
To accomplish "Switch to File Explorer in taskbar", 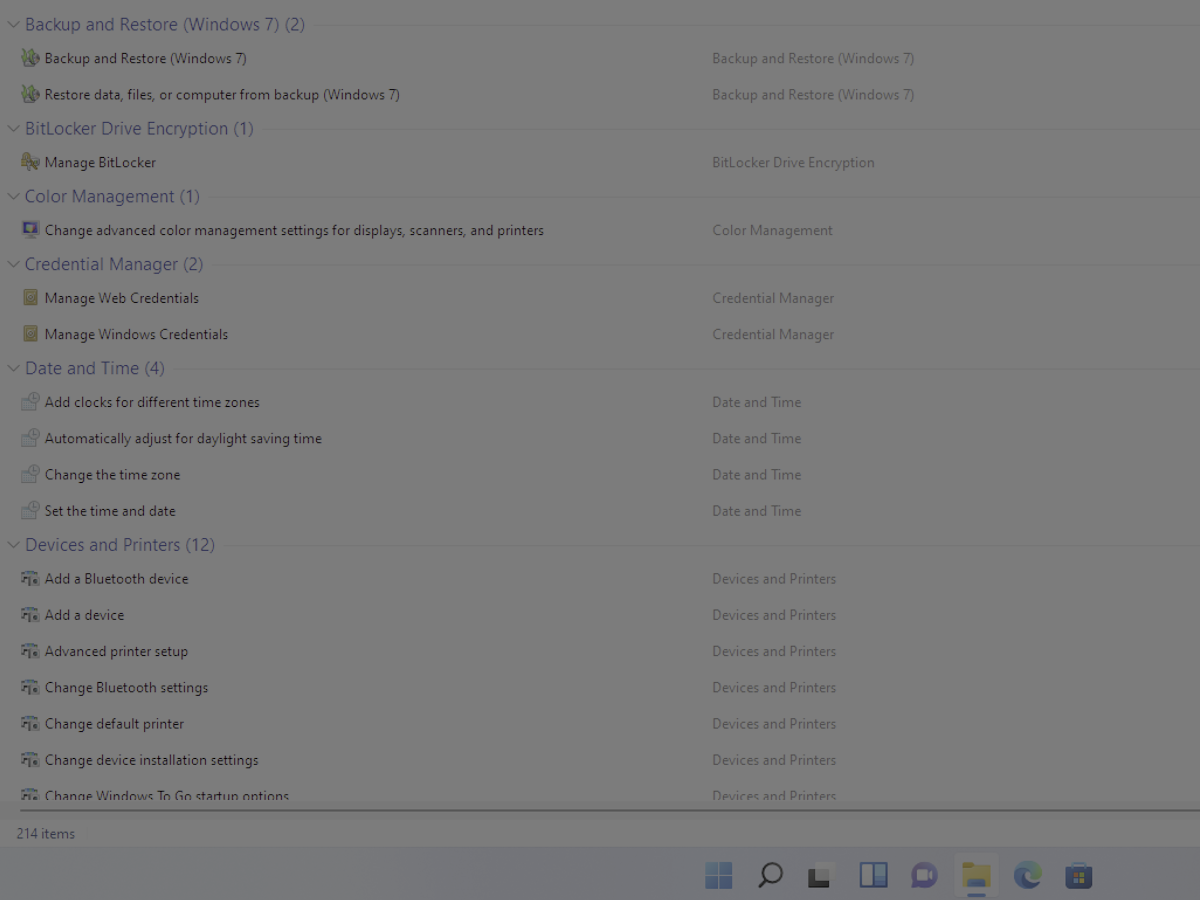I will pyautogui.click(x=976, y=875).
